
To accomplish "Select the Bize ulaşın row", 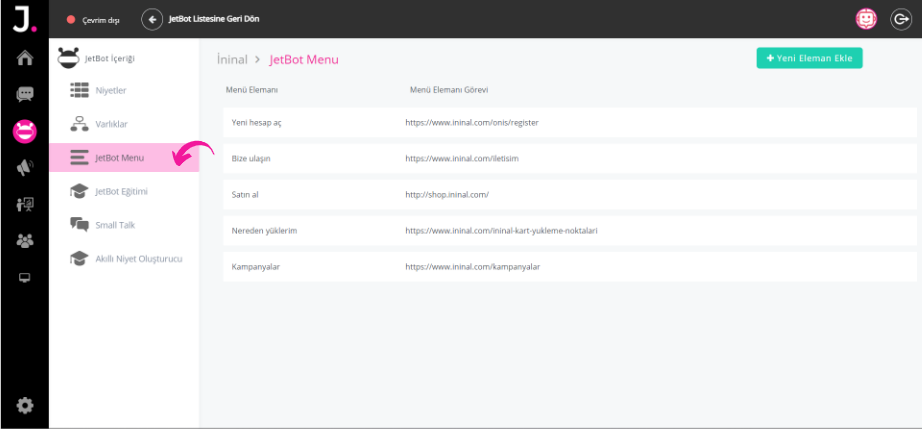I will click(570, 159).
